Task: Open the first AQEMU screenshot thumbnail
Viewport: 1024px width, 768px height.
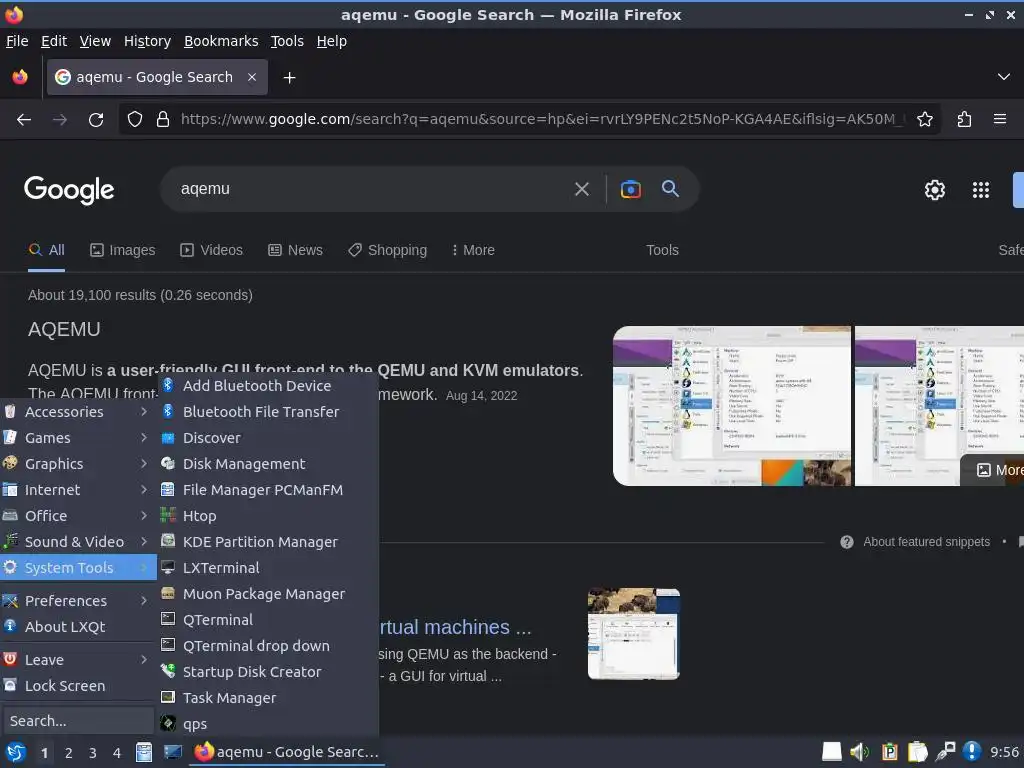Action: pos(731,406)
